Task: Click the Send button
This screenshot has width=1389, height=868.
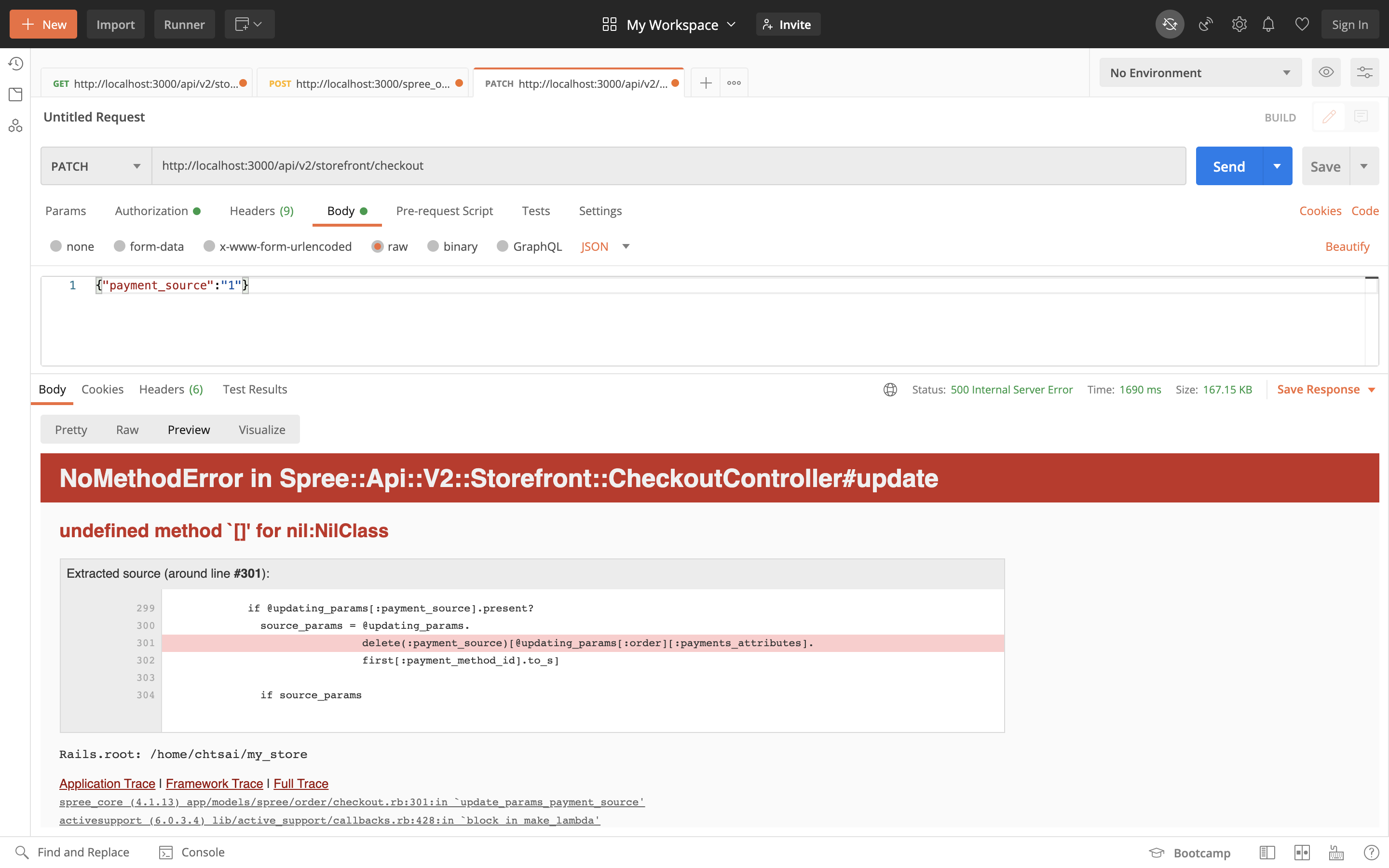Action: pyautogui.click(x=1229, y=166)
